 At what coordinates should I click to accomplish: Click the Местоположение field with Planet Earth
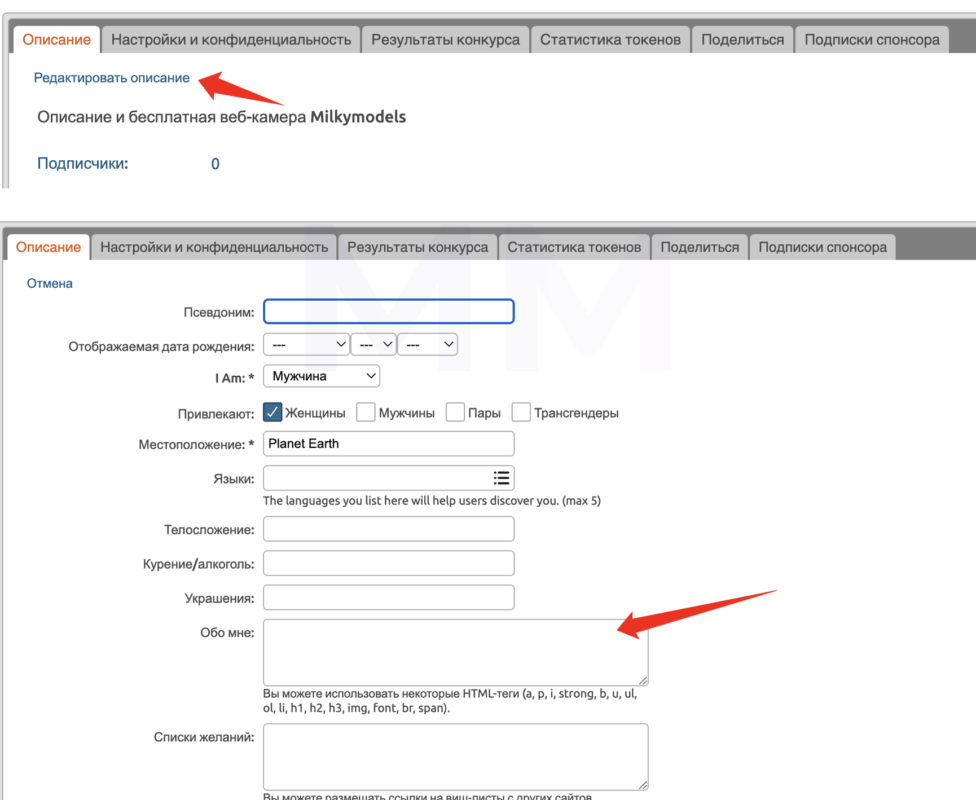(389, 444)
